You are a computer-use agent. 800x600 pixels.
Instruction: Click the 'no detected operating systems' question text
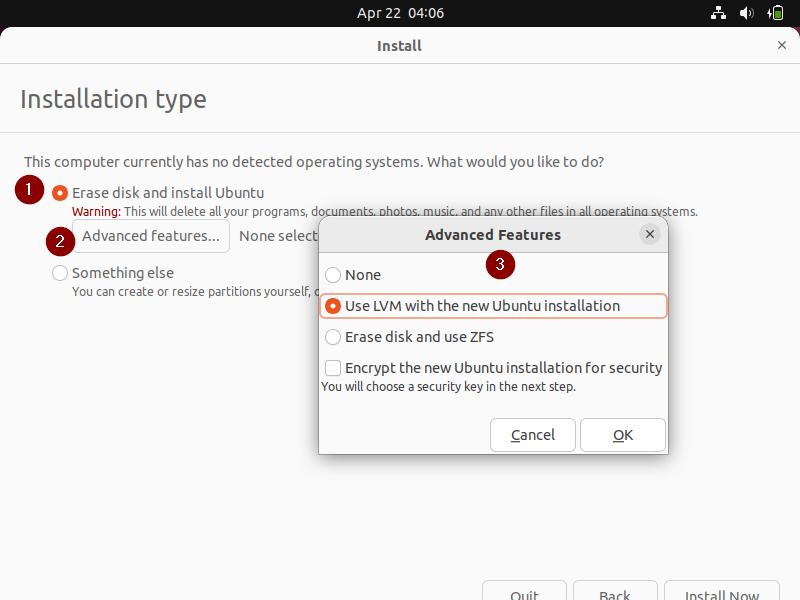click(x=314, y=162)
